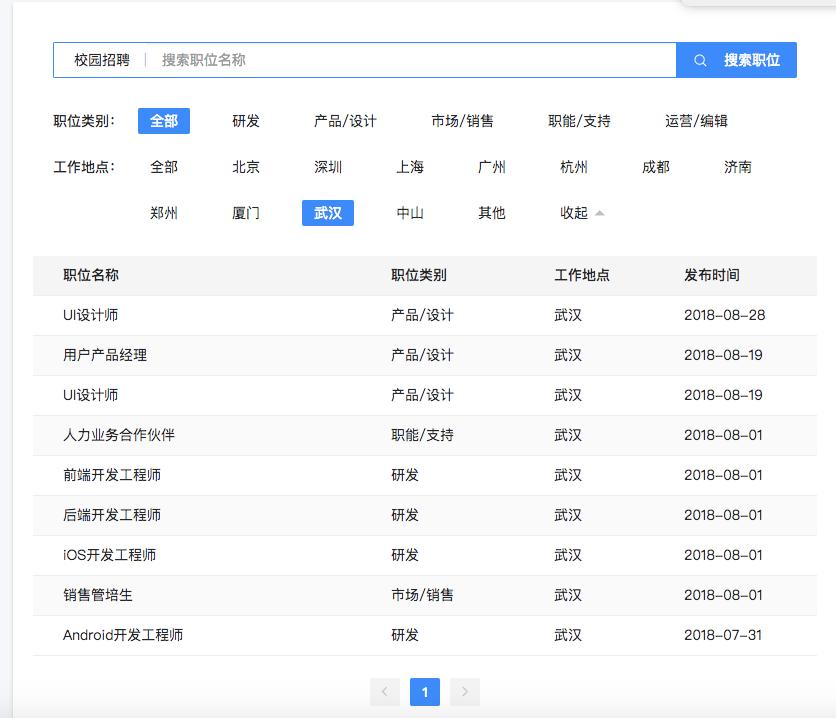Open the 销售管培生 job posting
Viewport: 836px width, 718px height.
tap(98, 595)
